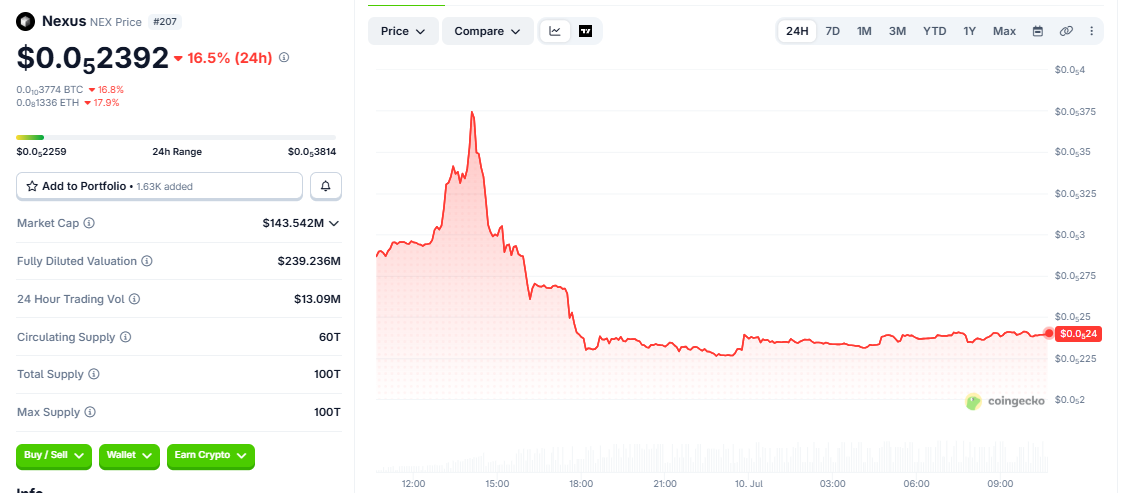Switch to TradingView chart icon
The height and width of the screenshot is (493, 1122).
585,31
